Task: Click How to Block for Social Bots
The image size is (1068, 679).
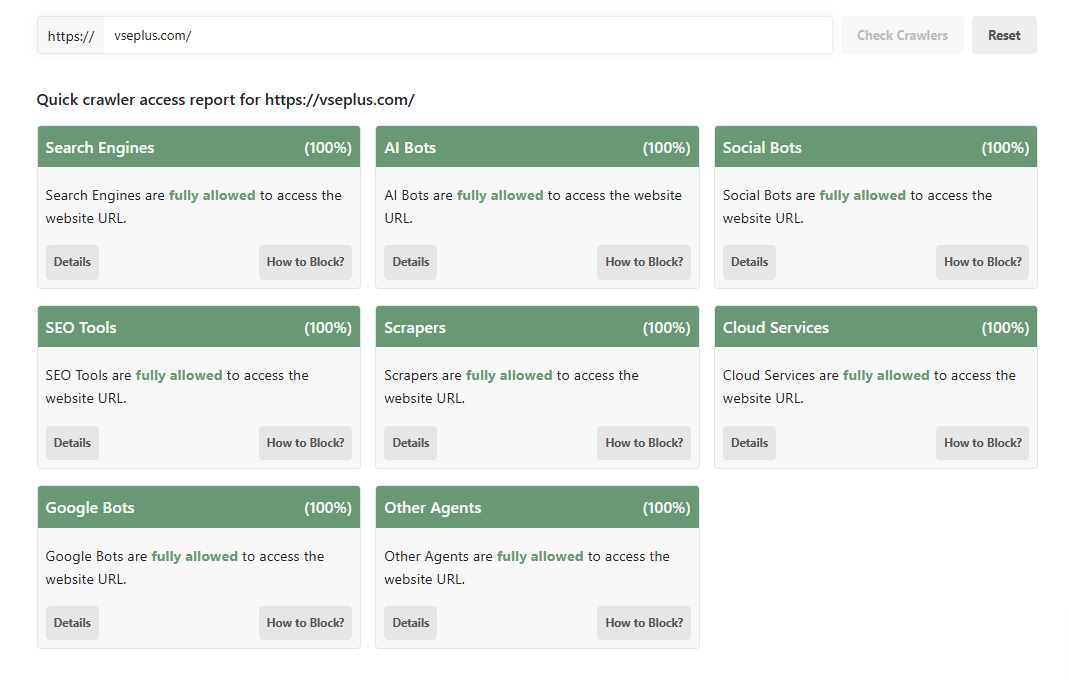Action: (x=982, y=262)
